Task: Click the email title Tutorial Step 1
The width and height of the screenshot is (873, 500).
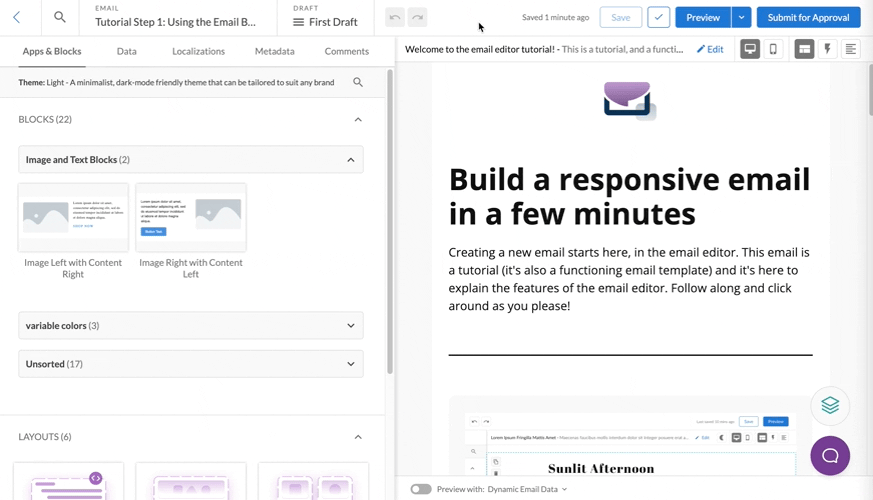Action: click(175, 22)
